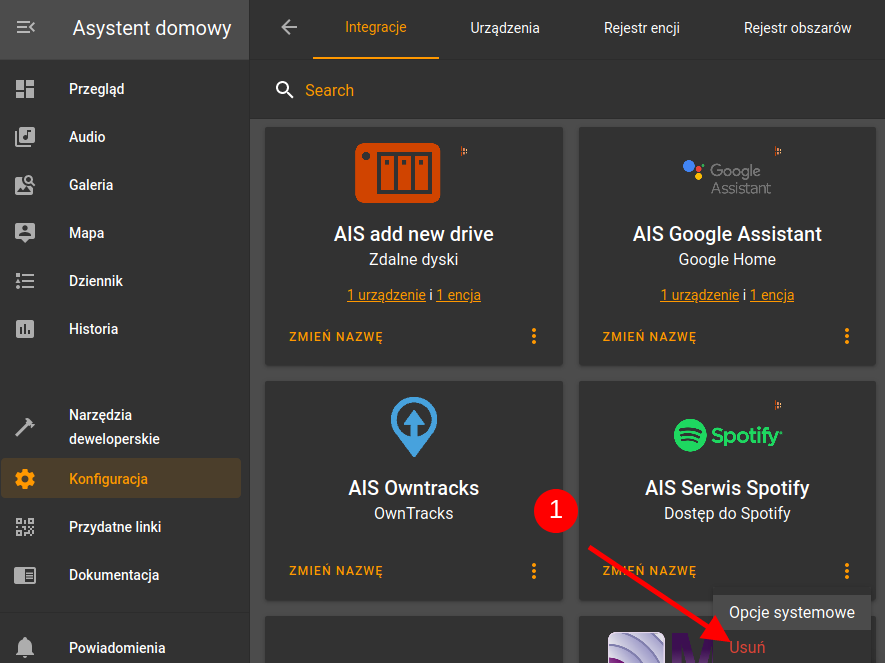Click the Google Home subtitle text
Screen dimensions: 885x663
727,260
